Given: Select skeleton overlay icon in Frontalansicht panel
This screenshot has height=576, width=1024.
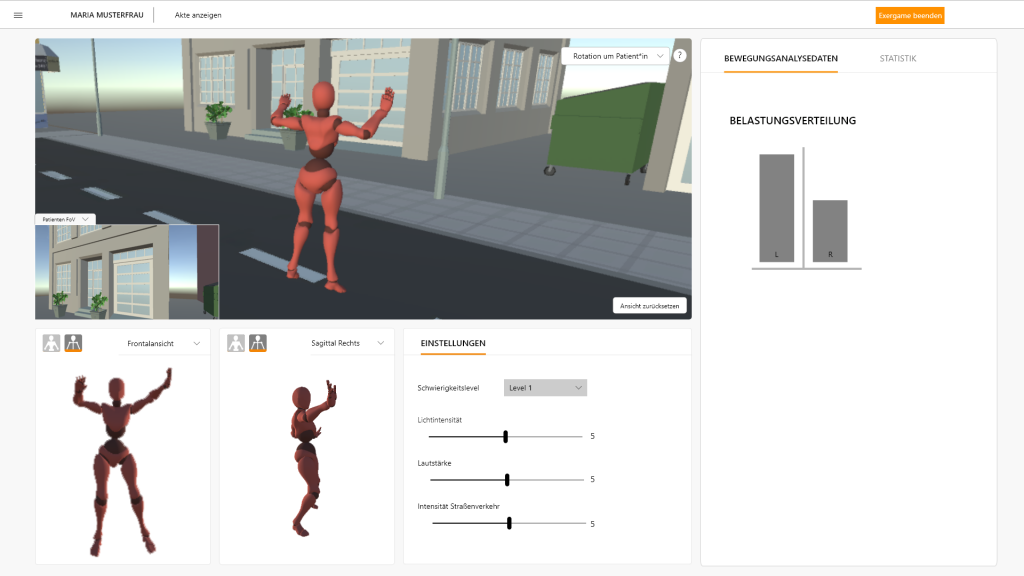Looking at the screenshot, I should (73, 343).
